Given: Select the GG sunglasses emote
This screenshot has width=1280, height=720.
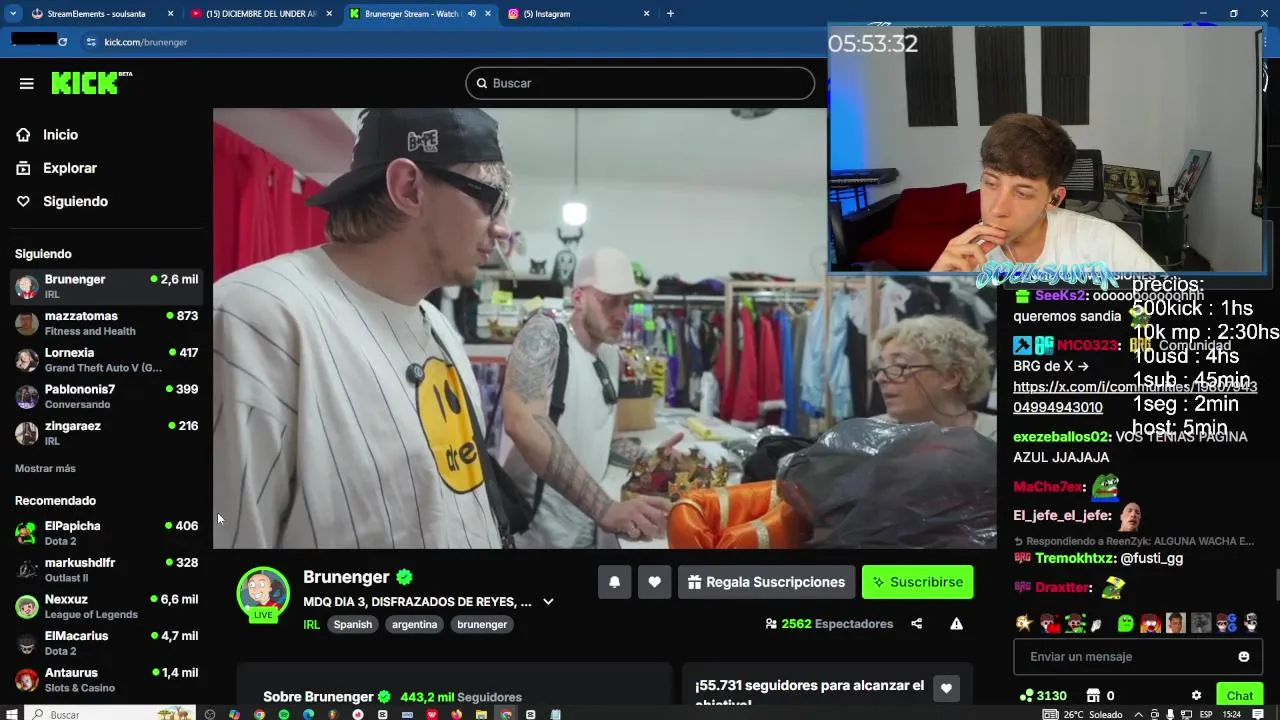Looking at the screenshot, I should pos(1227,623).
